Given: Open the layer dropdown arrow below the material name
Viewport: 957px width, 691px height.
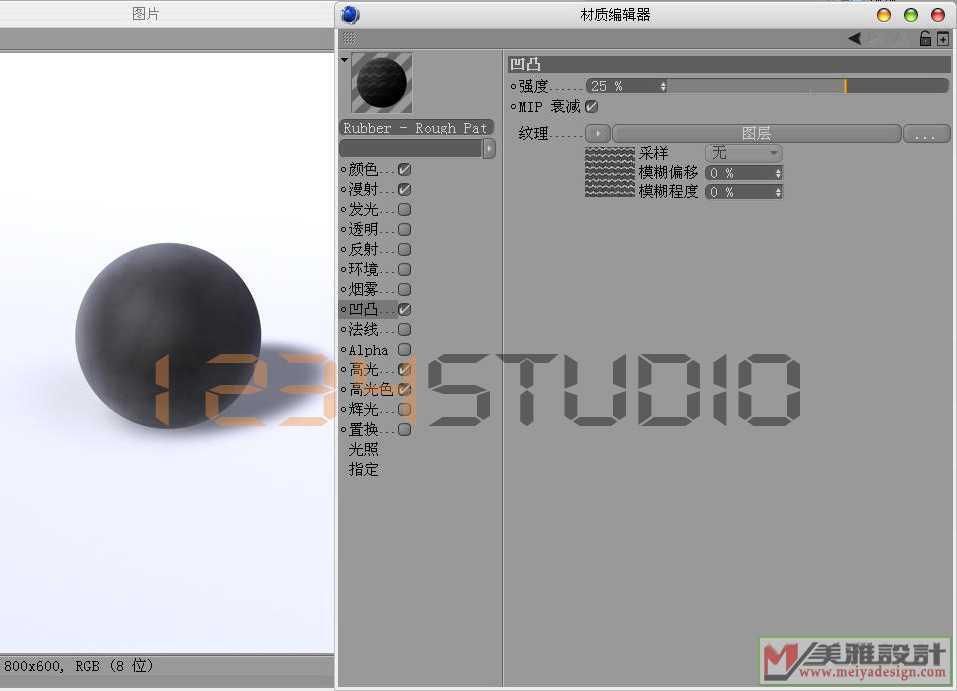Looking at the screenshot, I should 489,148.
